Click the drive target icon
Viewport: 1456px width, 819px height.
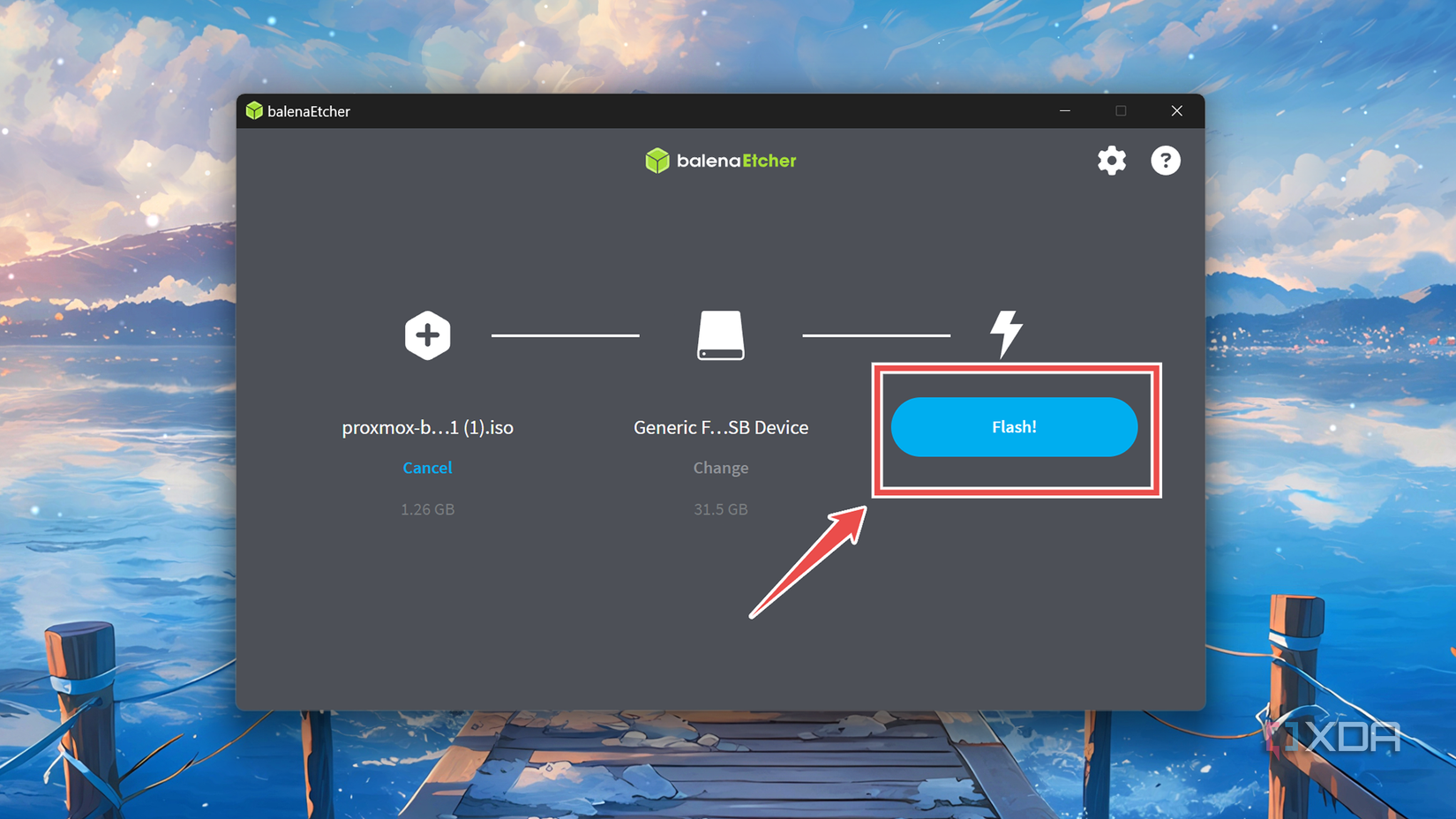(x=721, y=335)
